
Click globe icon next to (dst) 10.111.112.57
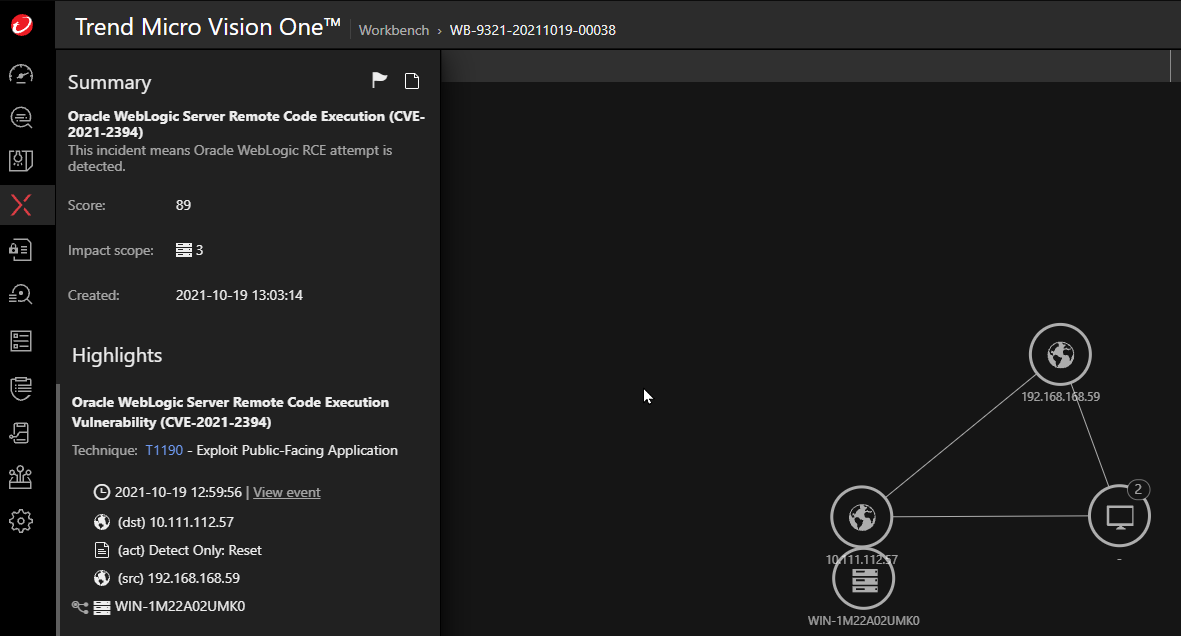(102, 521)
